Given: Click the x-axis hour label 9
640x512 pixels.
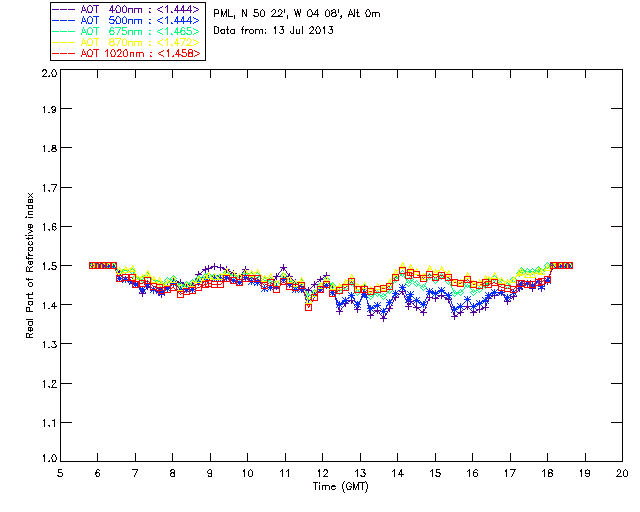Looking at the screenshot, I should (210, 473).
